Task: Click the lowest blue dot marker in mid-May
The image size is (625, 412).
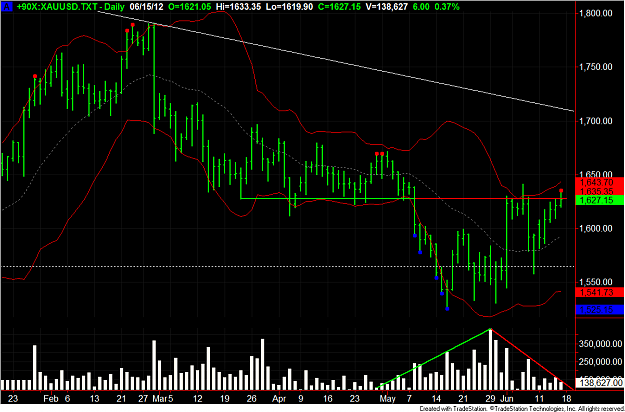Action: point(447,309)
